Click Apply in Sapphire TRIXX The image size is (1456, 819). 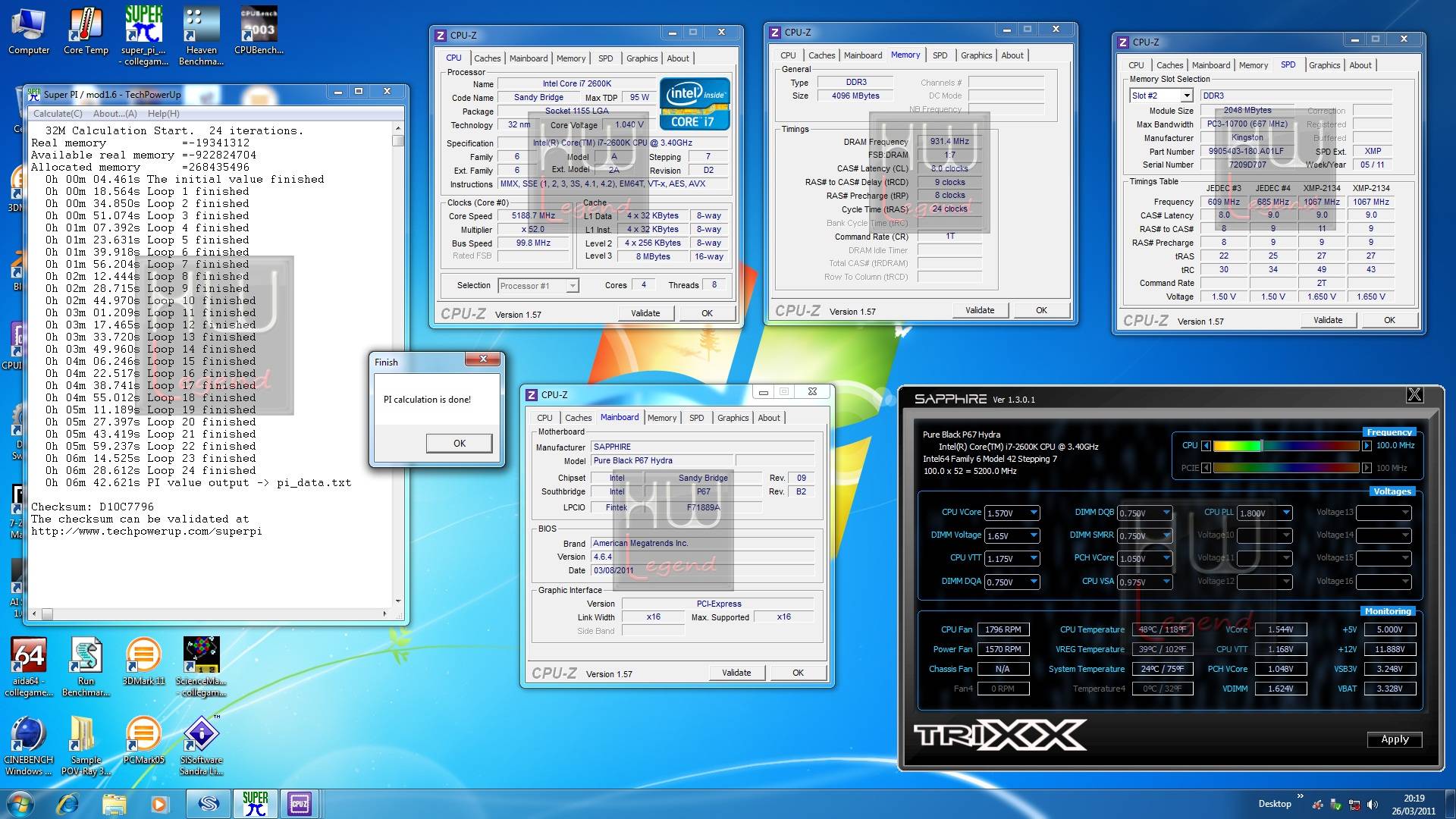[x=1394, y=739]
